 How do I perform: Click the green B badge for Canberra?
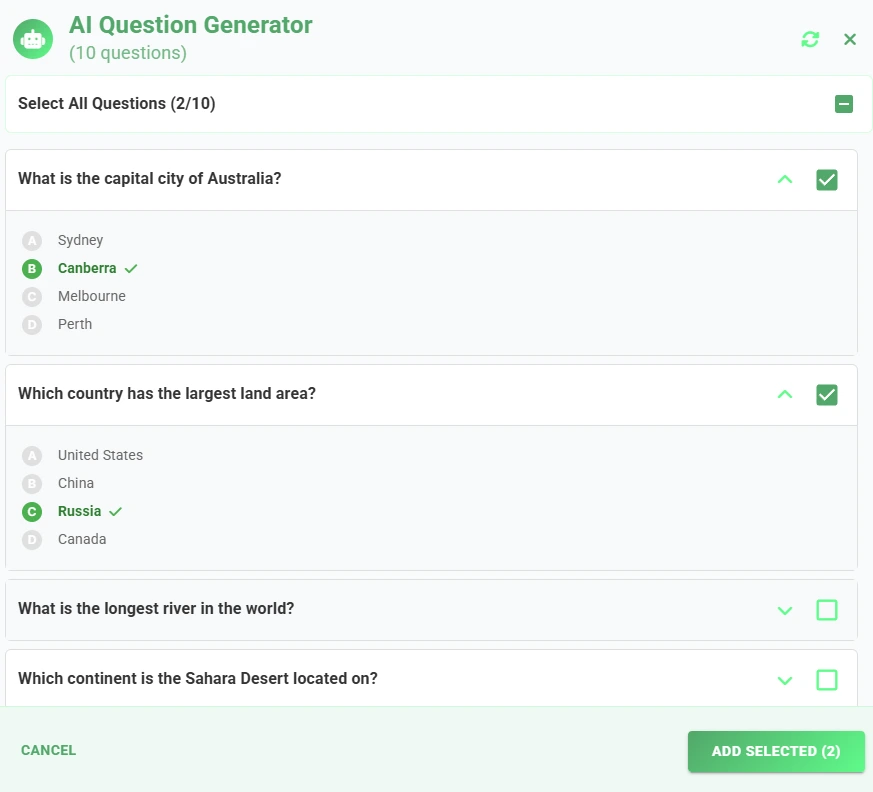pos(32,269)
